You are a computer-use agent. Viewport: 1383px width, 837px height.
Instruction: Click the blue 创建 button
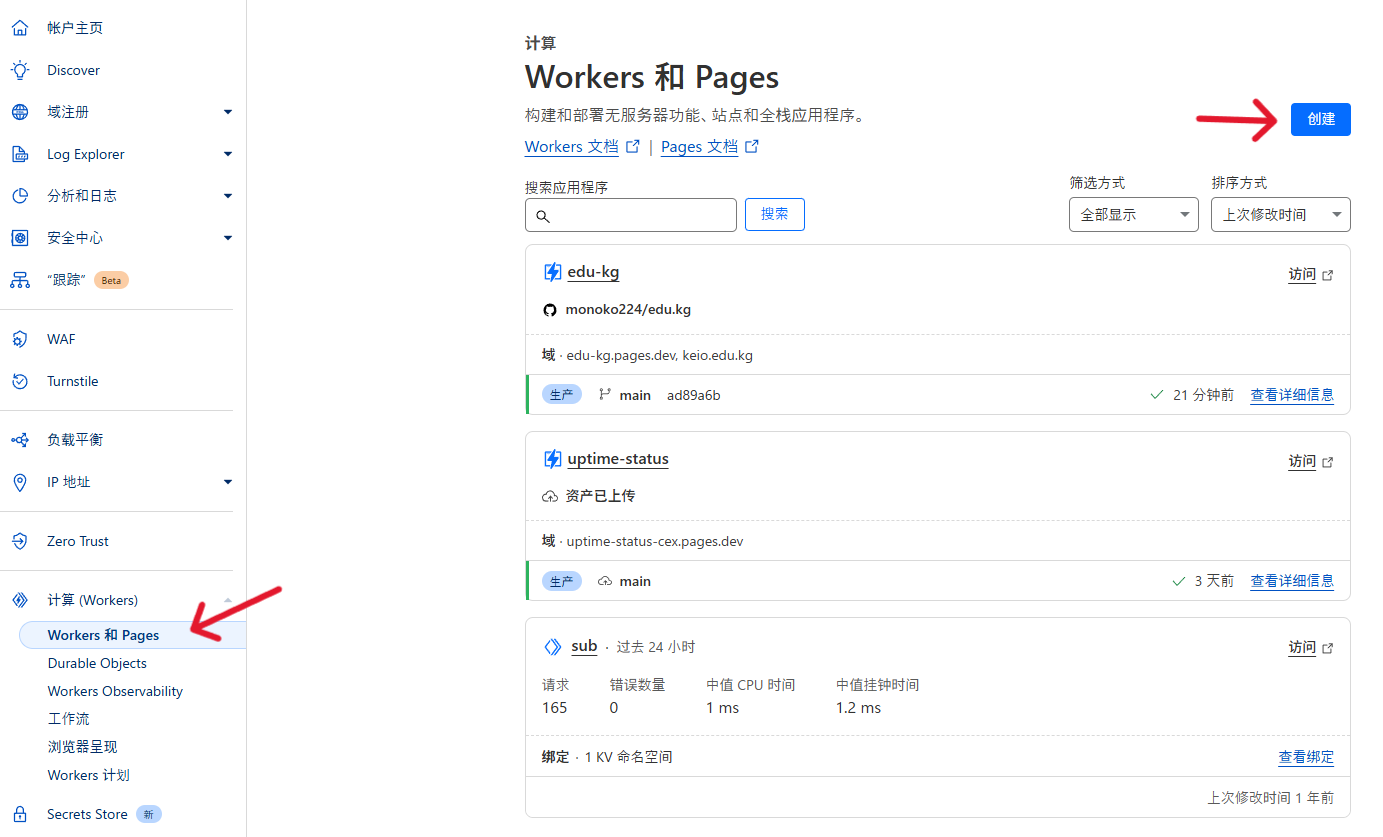click(x=1320, y=119)
